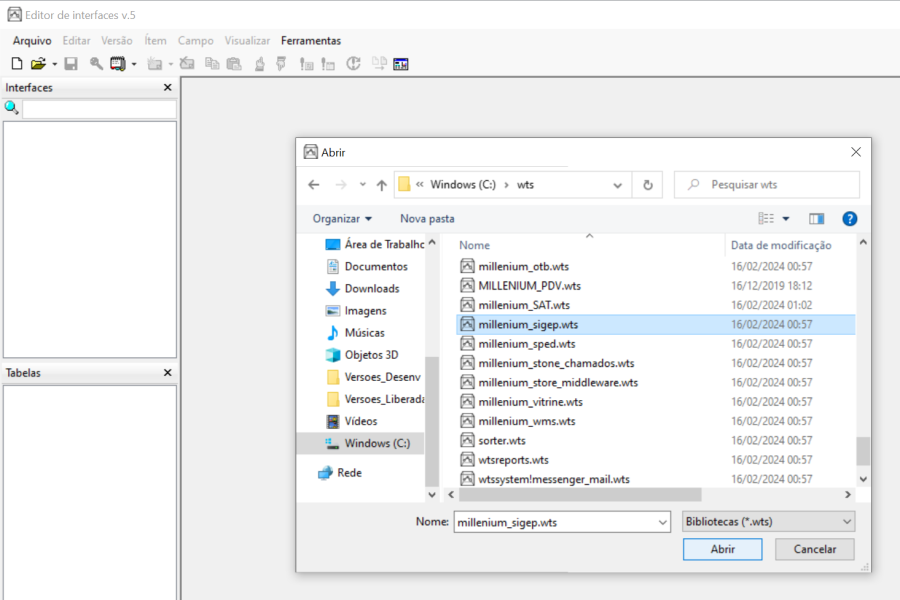The height and width of the screenshot is (600, 900).
Task: Click the Open folder toolbar icon
Action: 38,64
